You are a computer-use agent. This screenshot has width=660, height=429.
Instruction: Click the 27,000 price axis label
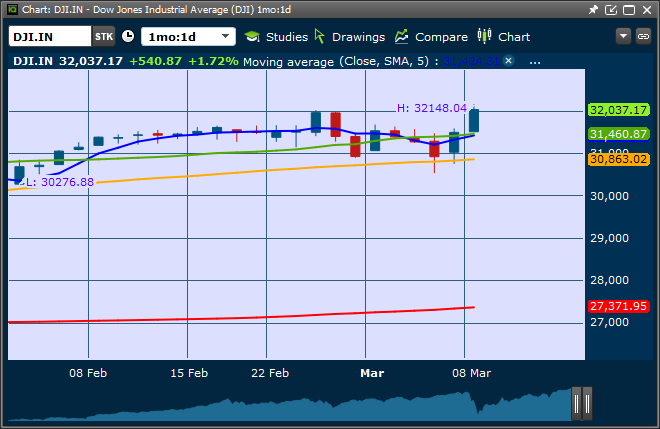609,322
